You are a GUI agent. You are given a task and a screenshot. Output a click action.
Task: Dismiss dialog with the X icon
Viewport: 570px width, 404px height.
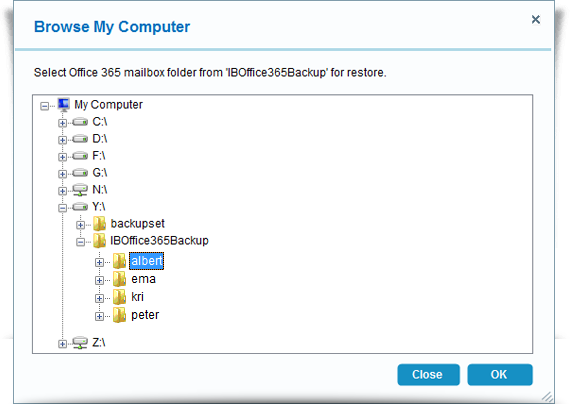(x=535, y=19)
